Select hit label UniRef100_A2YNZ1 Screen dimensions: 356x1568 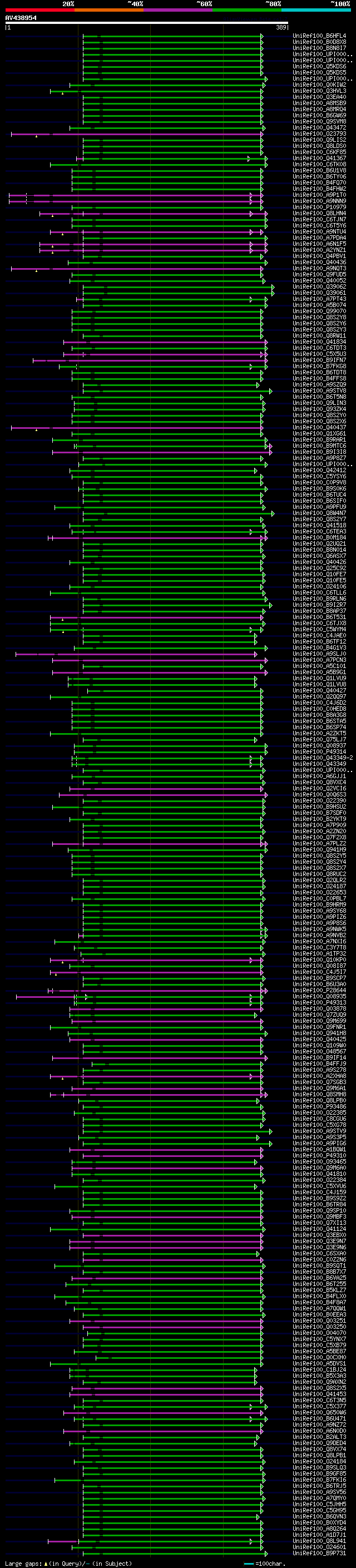(319, 250)
